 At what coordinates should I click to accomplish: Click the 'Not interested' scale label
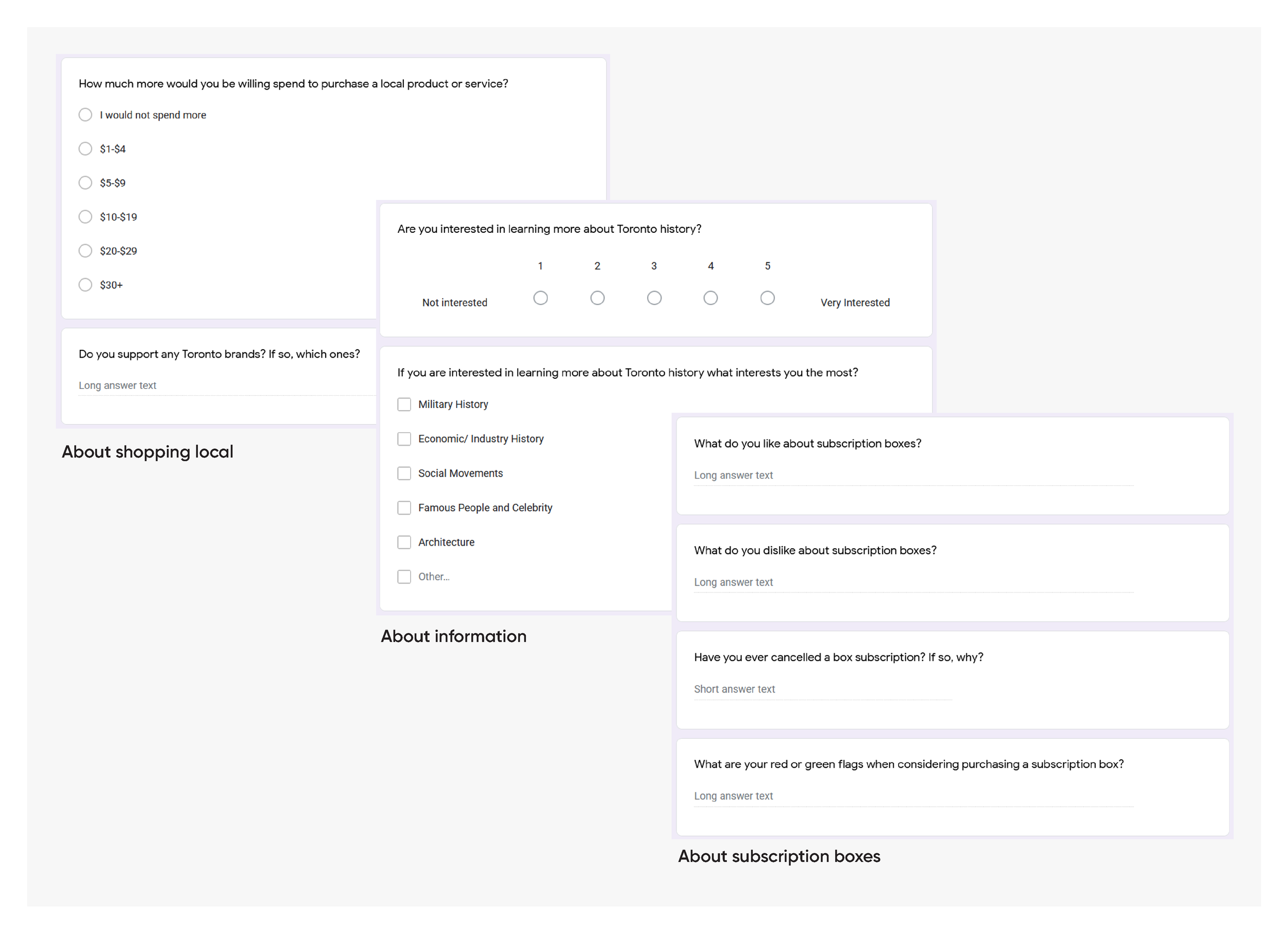tap(454, 303)
